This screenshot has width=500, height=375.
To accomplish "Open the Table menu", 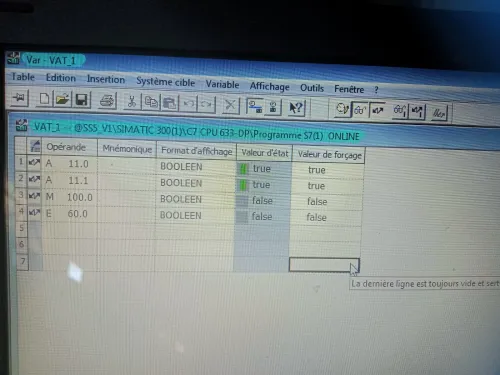I will 23,77.
